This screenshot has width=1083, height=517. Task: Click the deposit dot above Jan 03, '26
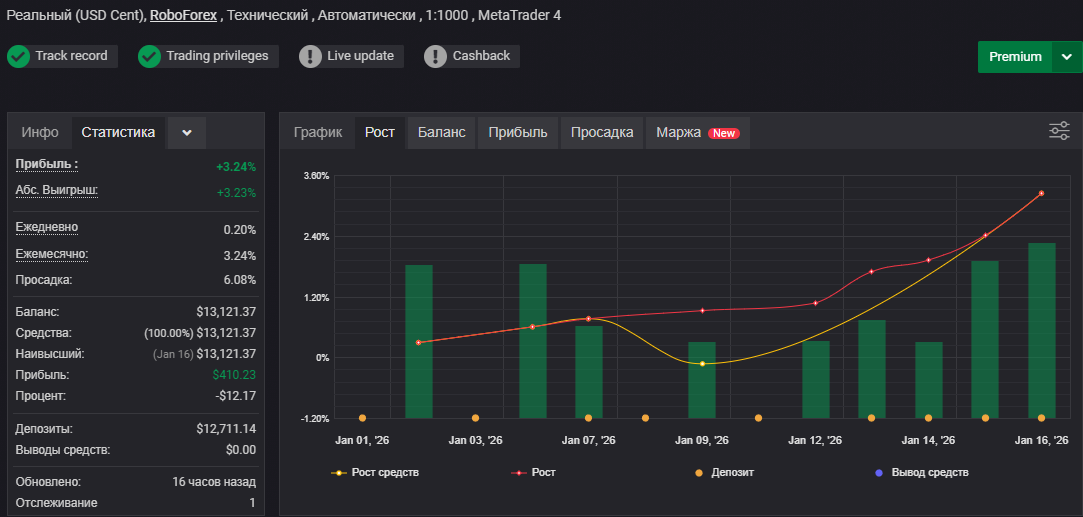(475, 418)
